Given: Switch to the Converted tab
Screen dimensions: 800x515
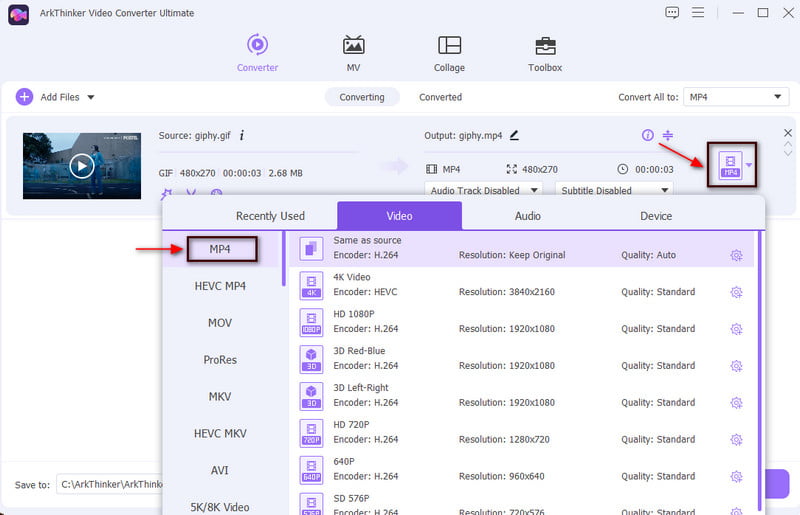Looking at the screenshot, I should pyautogui.click(x=440, y=97).
